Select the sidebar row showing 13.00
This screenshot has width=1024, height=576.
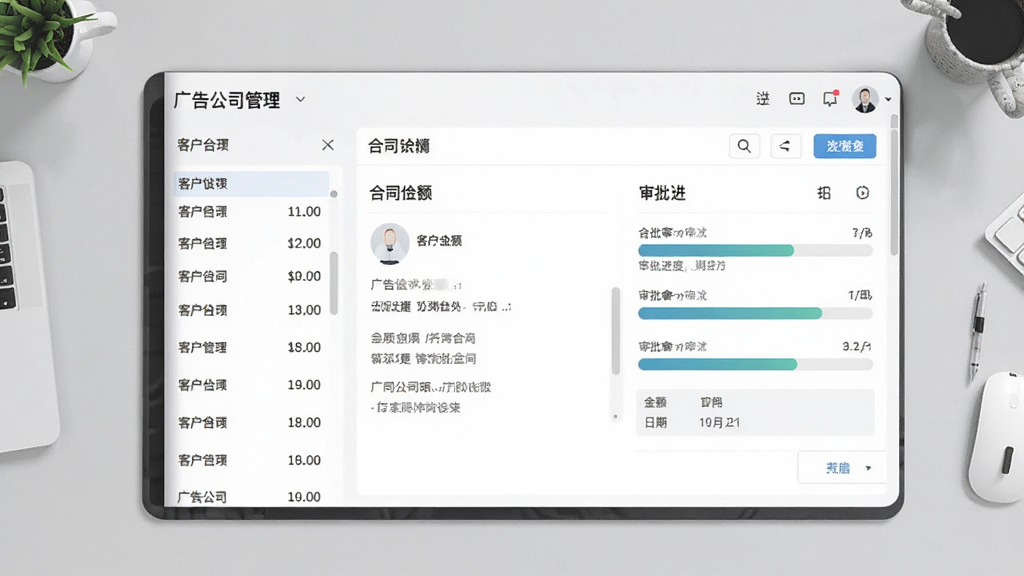tap(251, 310)
